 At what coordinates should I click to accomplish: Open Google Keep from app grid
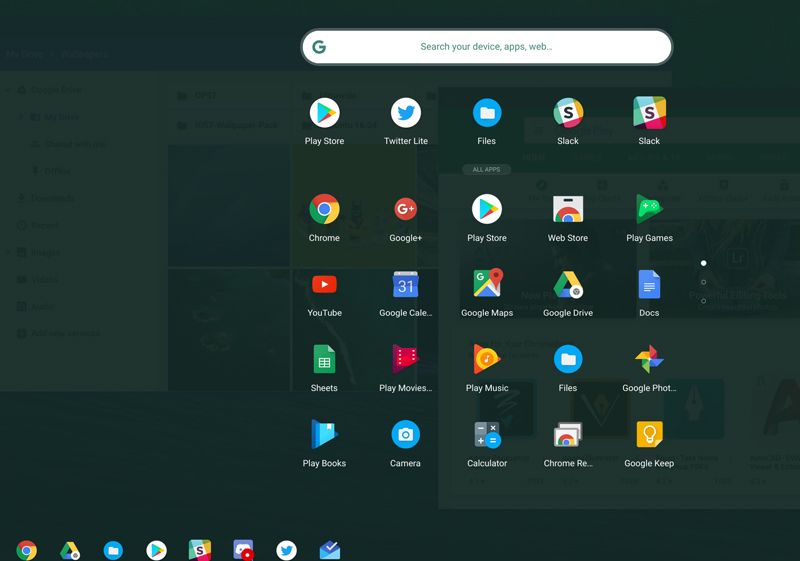pyautogui.click(x=649, y=435)
